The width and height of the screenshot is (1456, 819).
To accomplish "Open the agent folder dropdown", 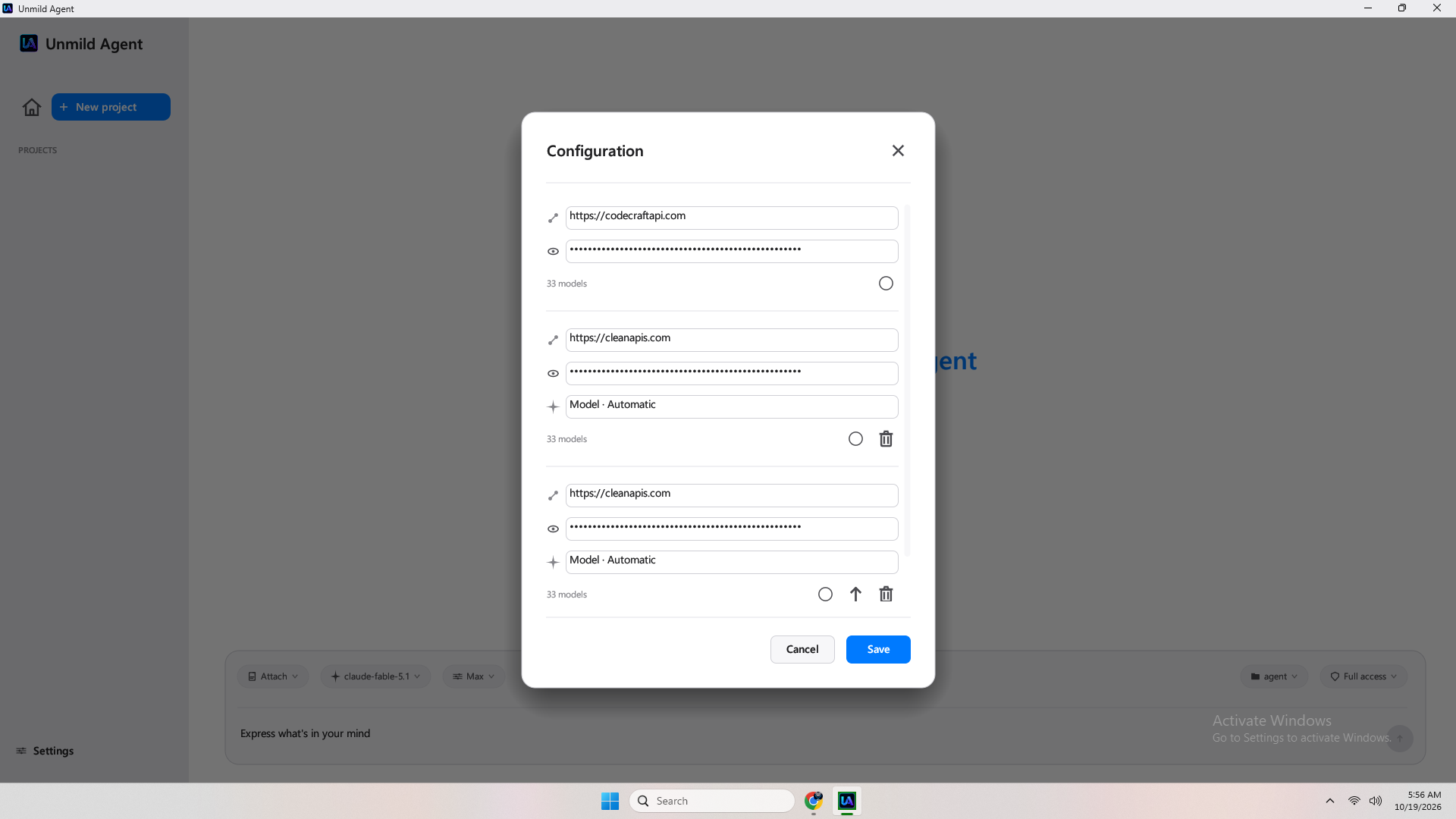I will coord(1274,676).
